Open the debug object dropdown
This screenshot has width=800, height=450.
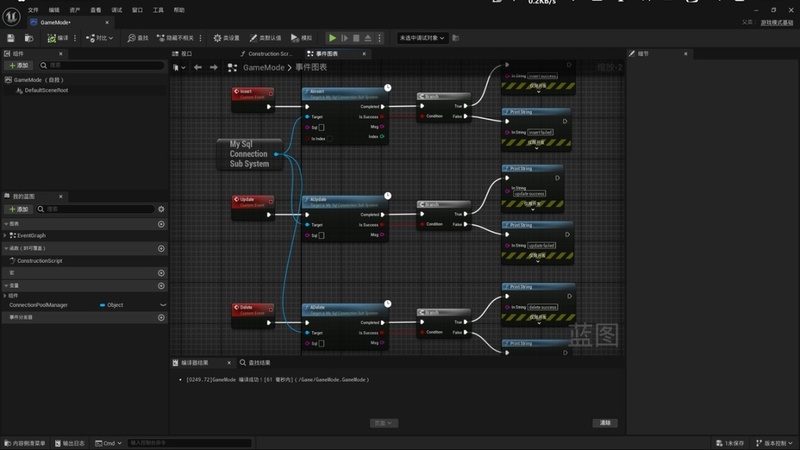[422, 38]
